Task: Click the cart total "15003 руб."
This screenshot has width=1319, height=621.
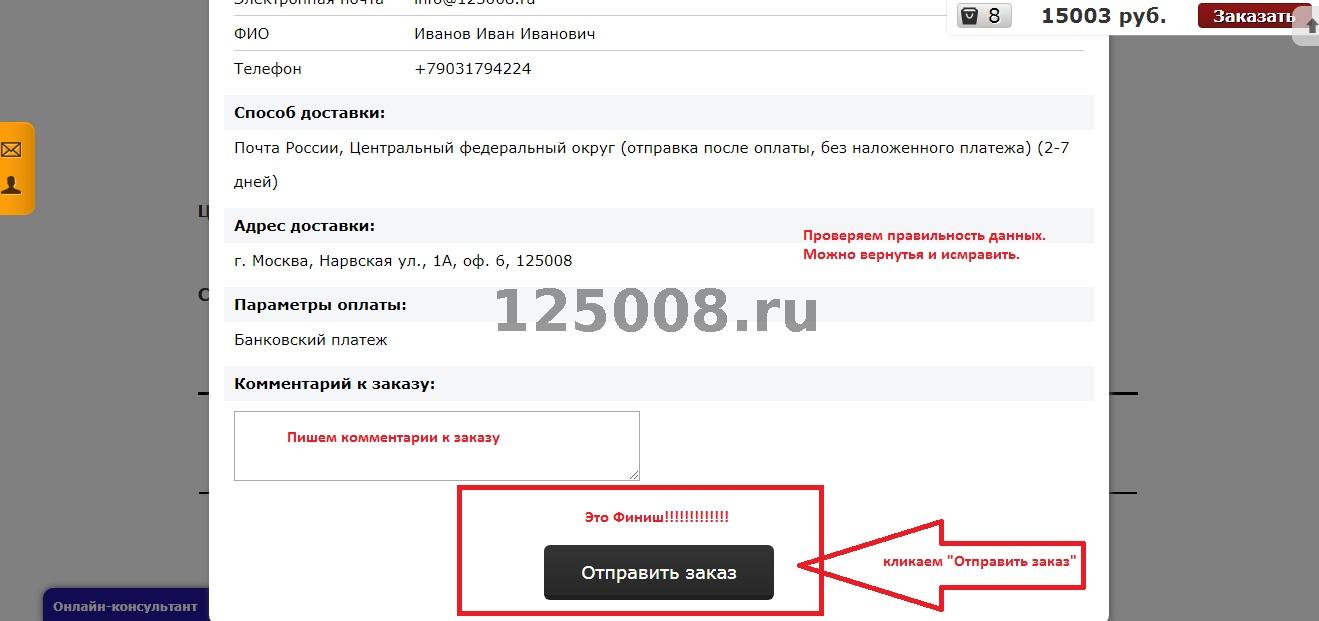Action: tap(1104, 16)
